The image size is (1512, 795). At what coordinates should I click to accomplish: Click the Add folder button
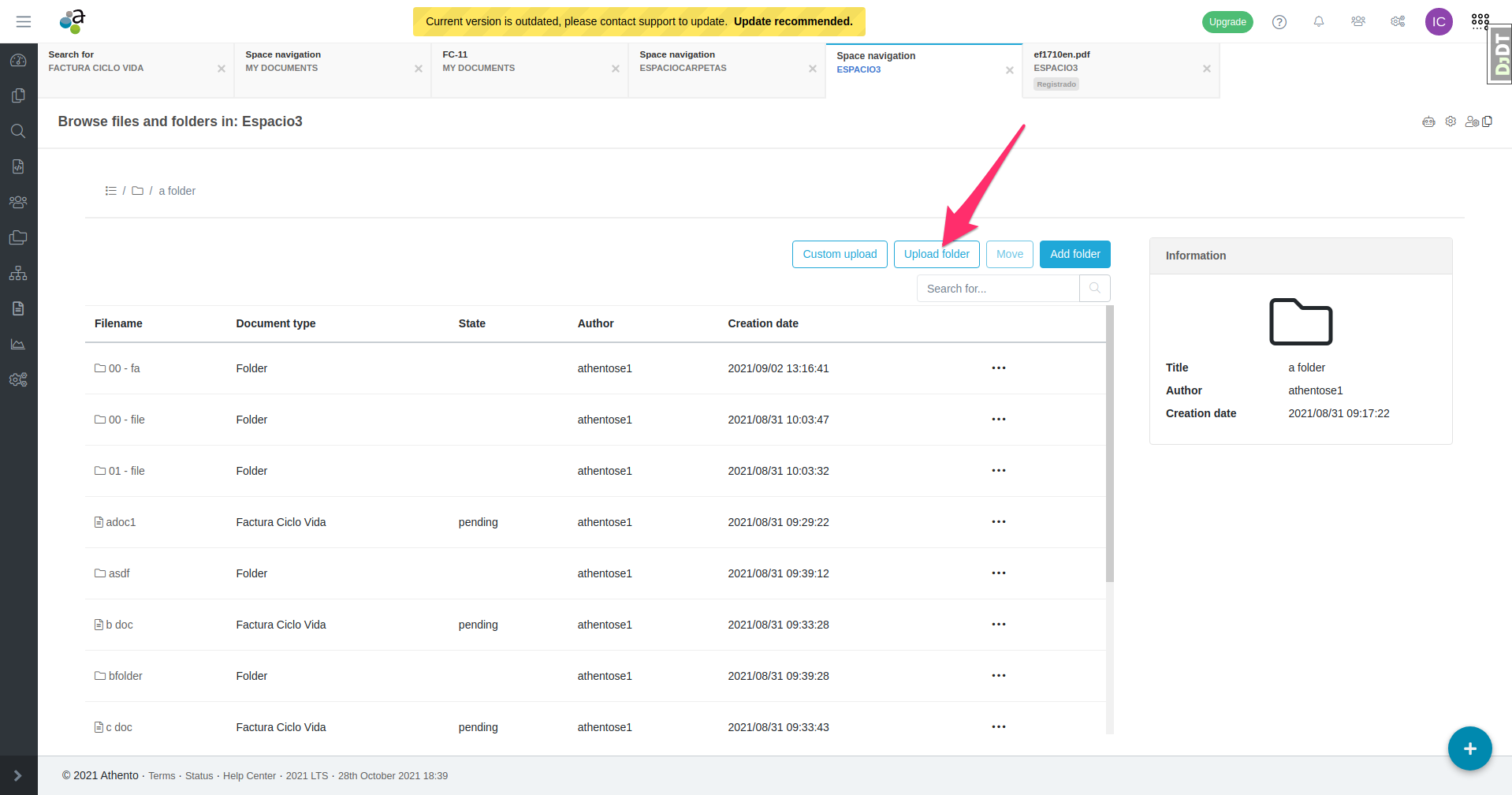[1074, 254]
